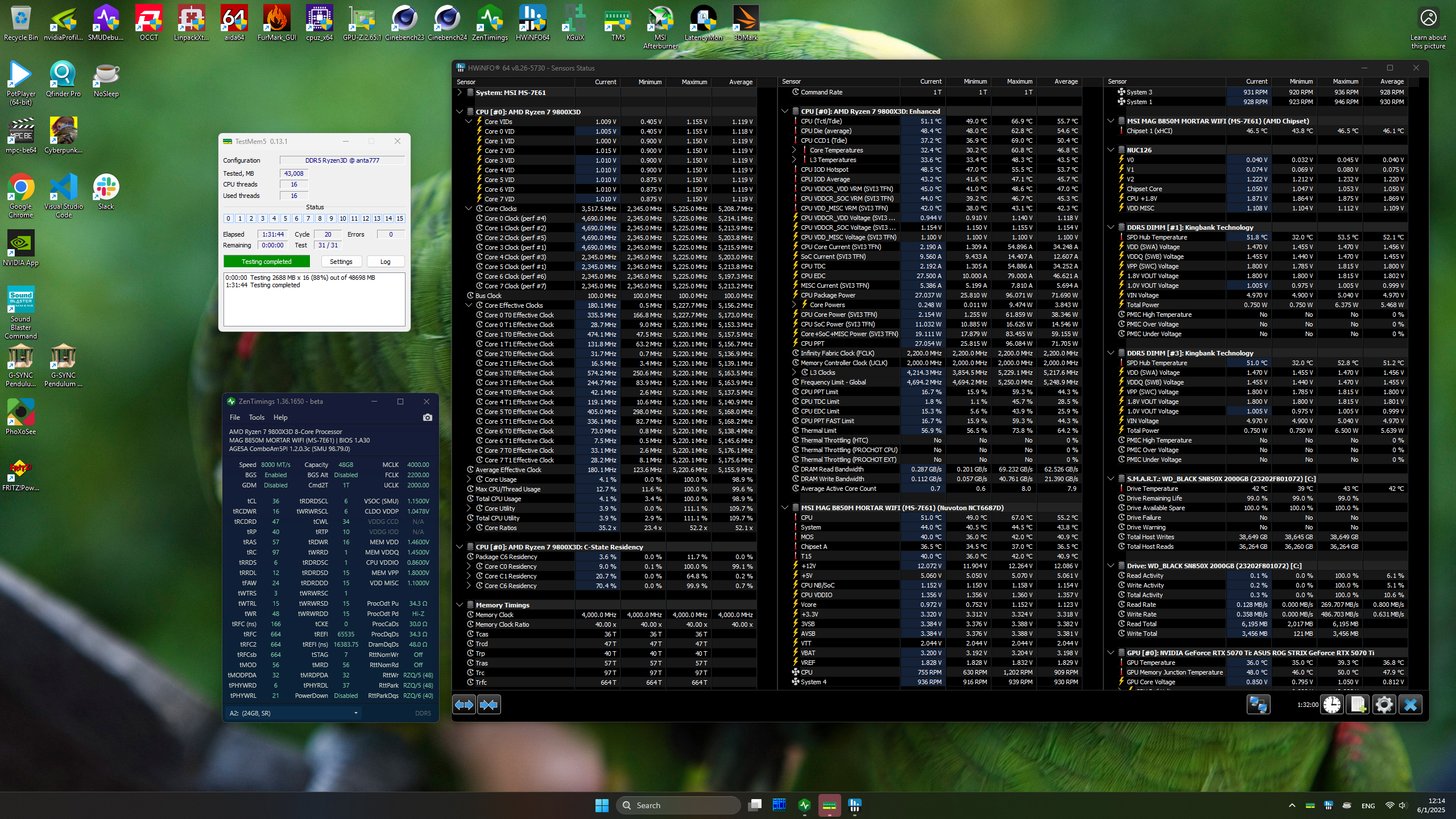1456x819 pixels.
Task: Click the HWiNFO shrink columns arrows button
Action: pos(489,705)
